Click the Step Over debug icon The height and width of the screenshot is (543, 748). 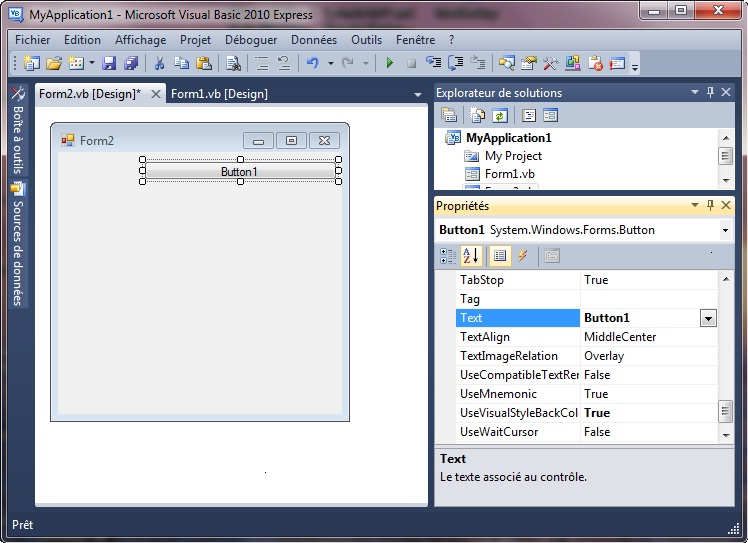[456, 63]
